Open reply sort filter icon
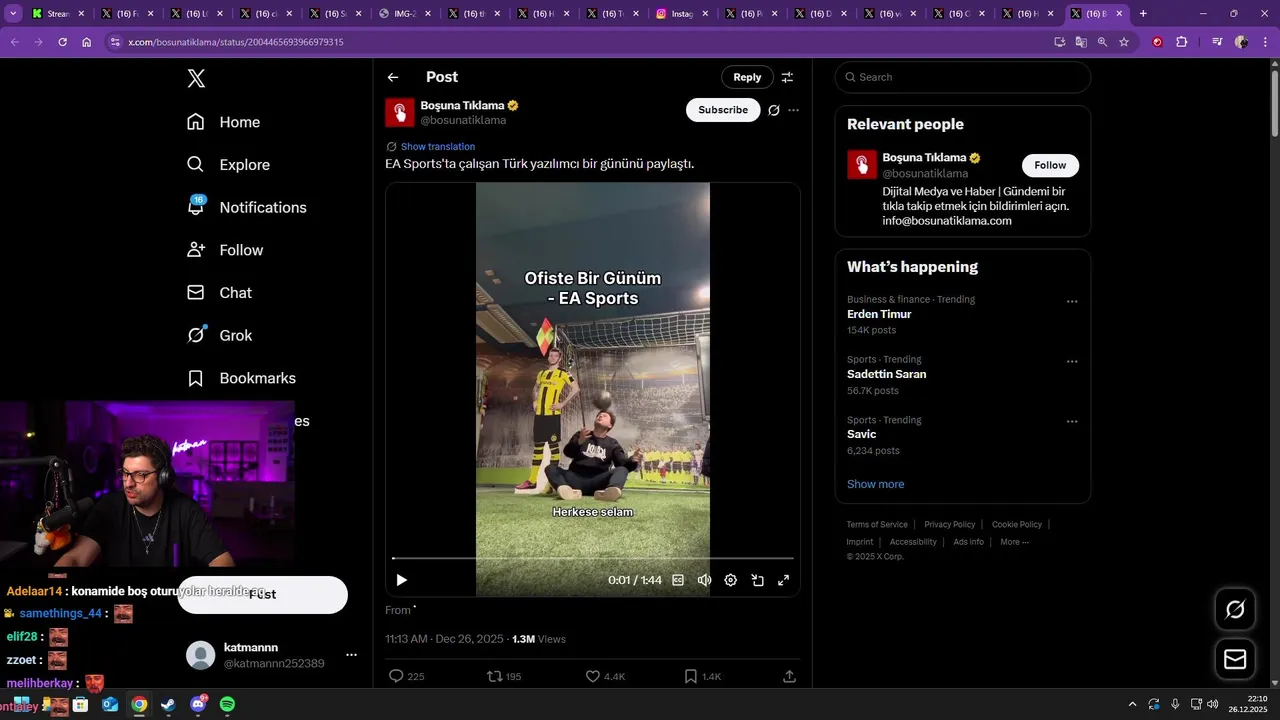 click(x=787, y=77)
